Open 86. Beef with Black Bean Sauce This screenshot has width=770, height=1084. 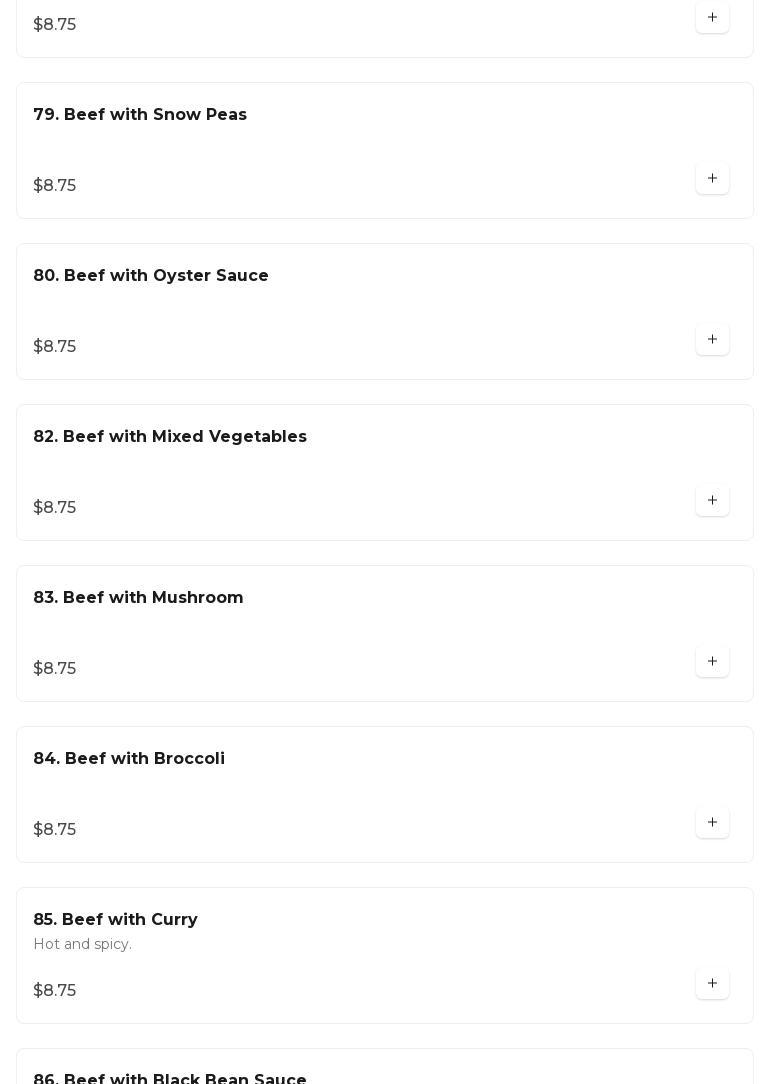click(170, 1078)
